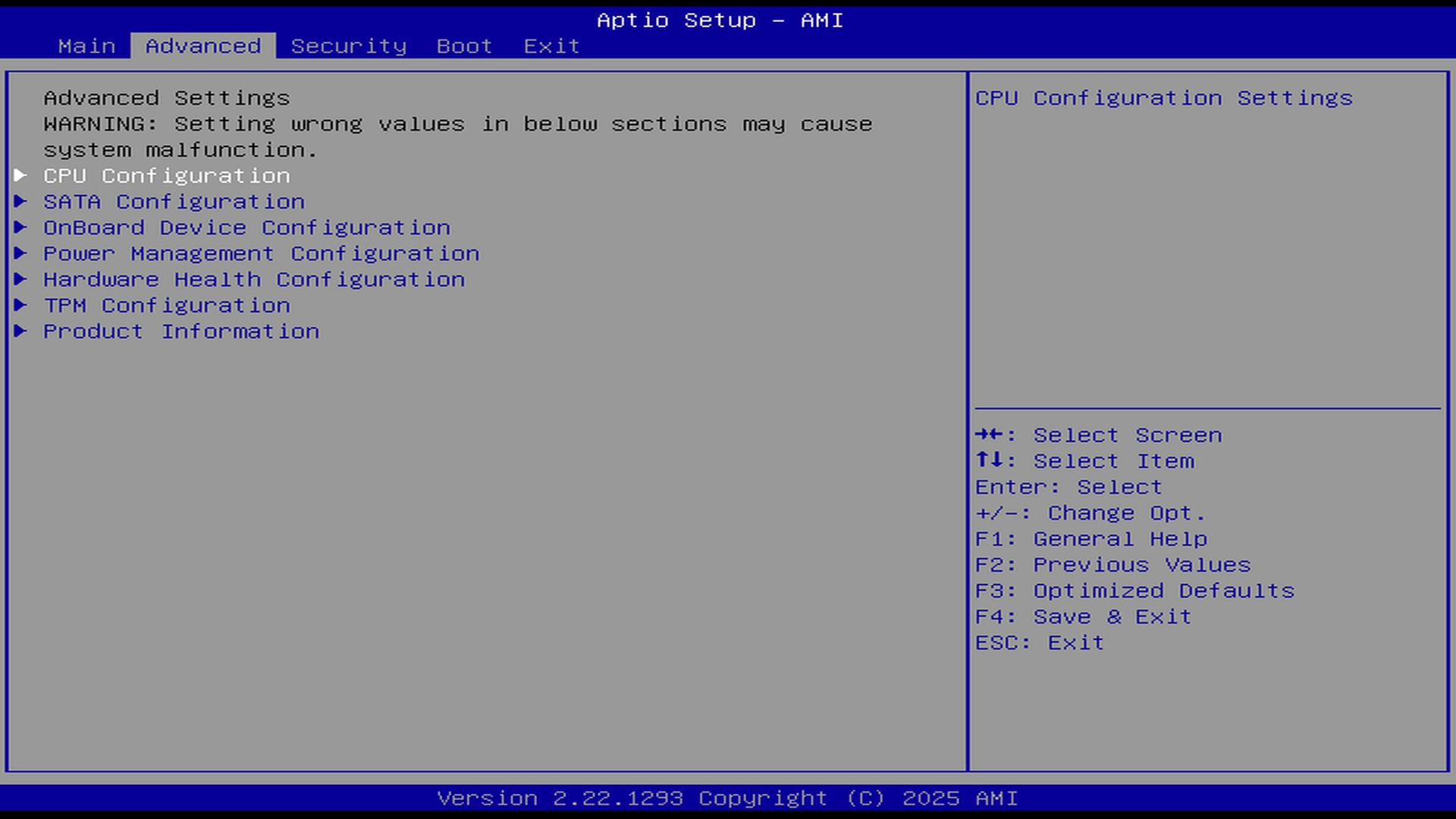Go to the Boot tab
Image resolution: width=1456 pixels, height=819 pixels.
464,46
